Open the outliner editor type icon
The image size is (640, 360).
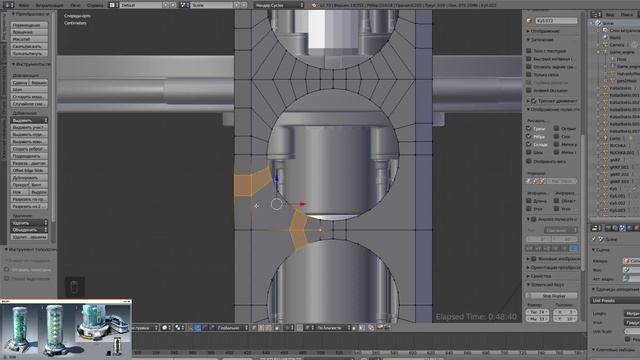click(x=596, y=14)
